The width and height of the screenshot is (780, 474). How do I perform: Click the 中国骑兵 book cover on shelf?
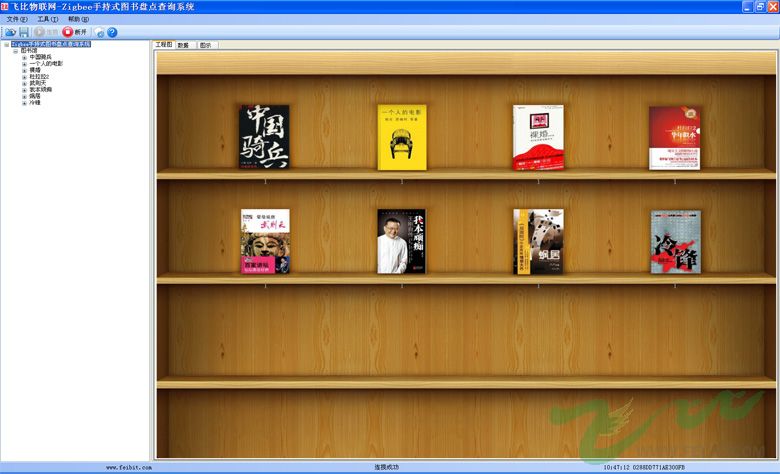tap(264, 137)
